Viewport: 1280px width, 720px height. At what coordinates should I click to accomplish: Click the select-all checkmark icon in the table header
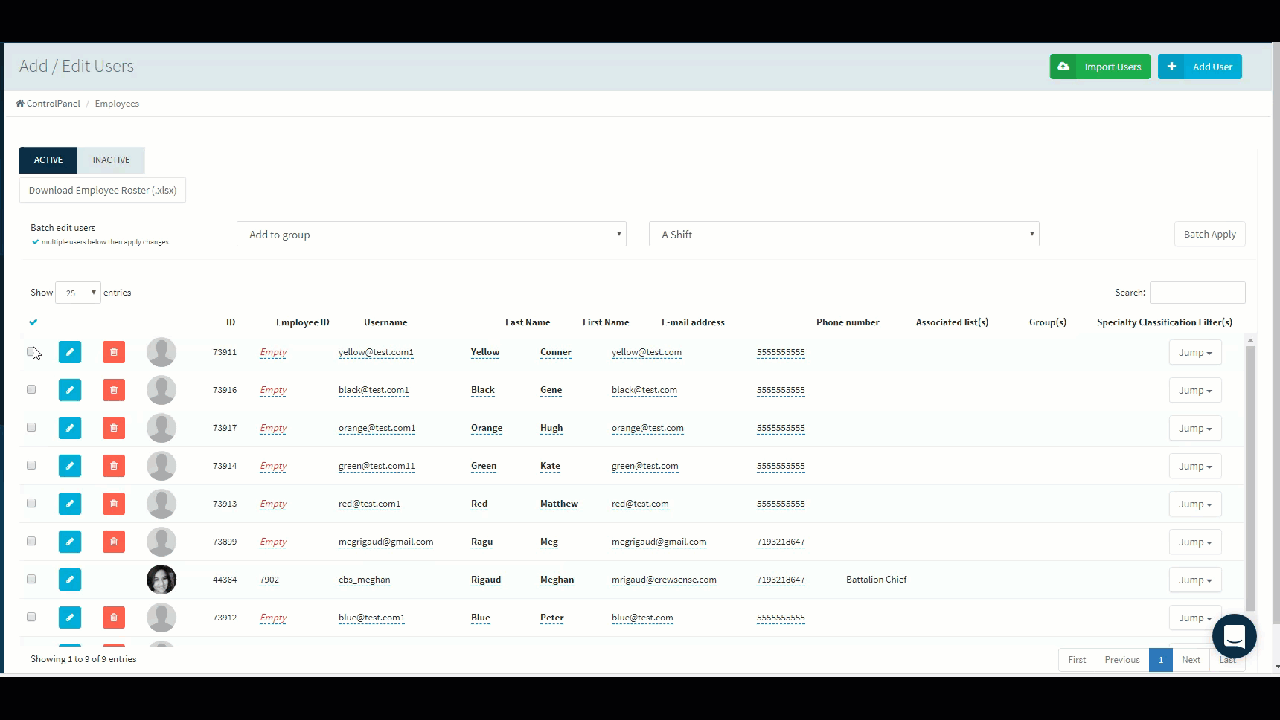(x=33, y=322)
